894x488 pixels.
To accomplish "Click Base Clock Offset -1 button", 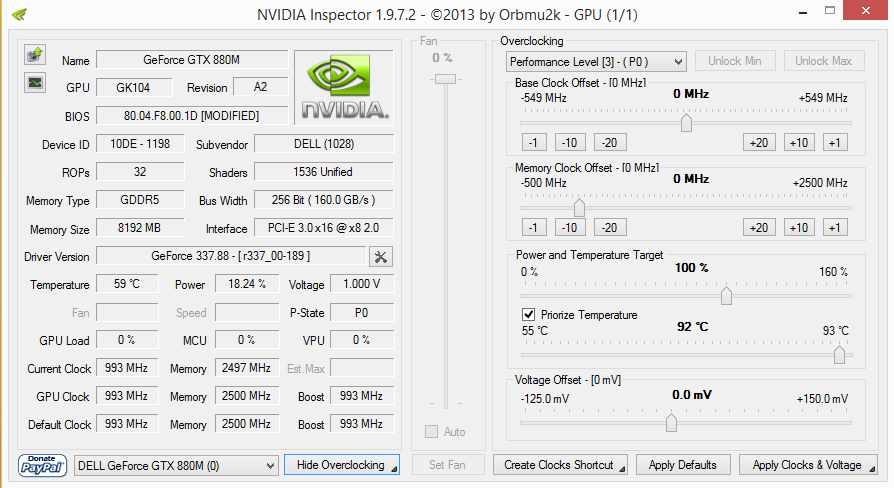I will 534,143.
